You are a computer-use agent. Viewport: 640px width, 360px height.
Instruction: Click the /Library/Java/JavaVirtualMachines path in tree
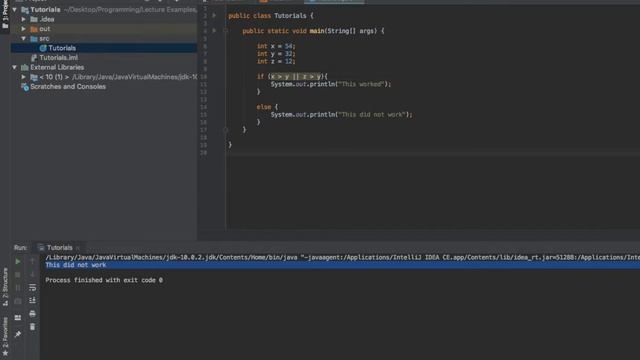point(135,77)
